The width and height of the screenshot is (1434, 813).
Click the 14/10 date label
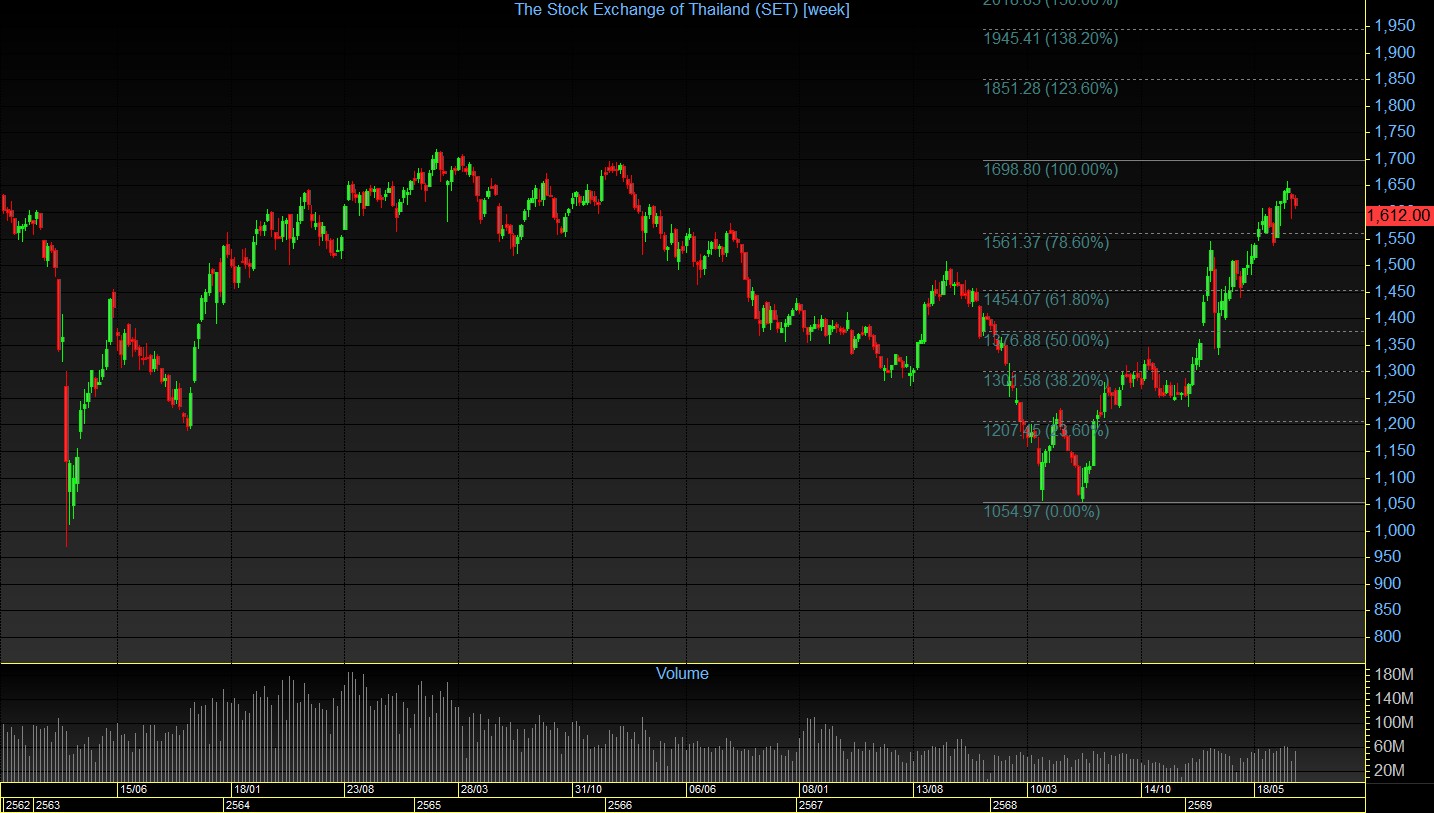(x=1158, y=790)
